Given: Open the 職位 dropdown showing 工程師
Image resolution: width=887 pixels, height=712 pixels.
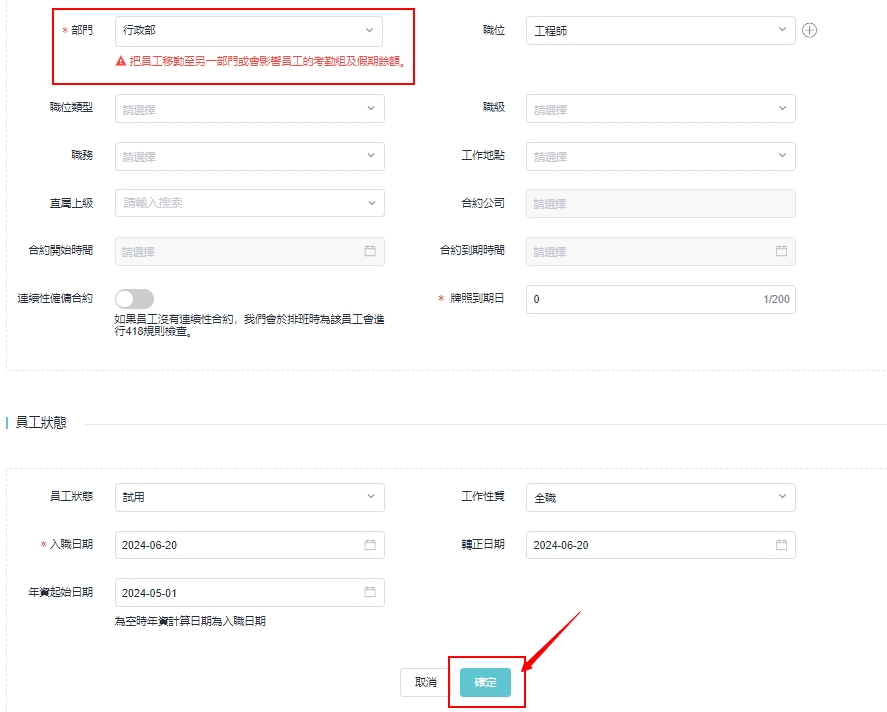Looking at the screenshot, I should click(660, 30).
